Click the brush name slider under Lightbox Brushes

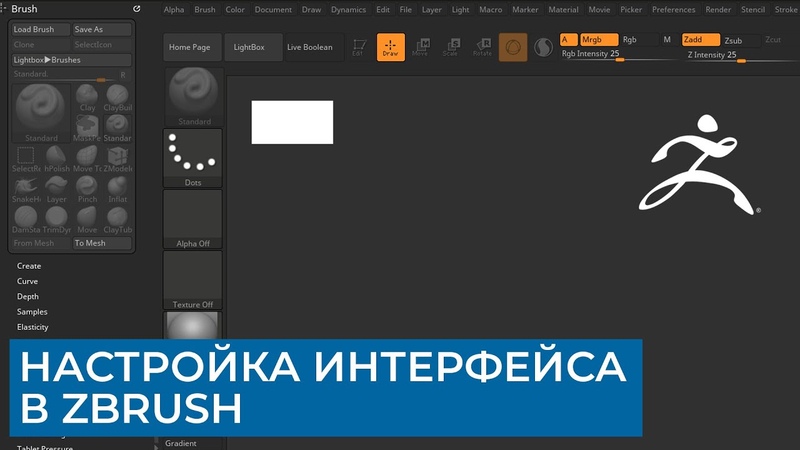pos(63,75)
